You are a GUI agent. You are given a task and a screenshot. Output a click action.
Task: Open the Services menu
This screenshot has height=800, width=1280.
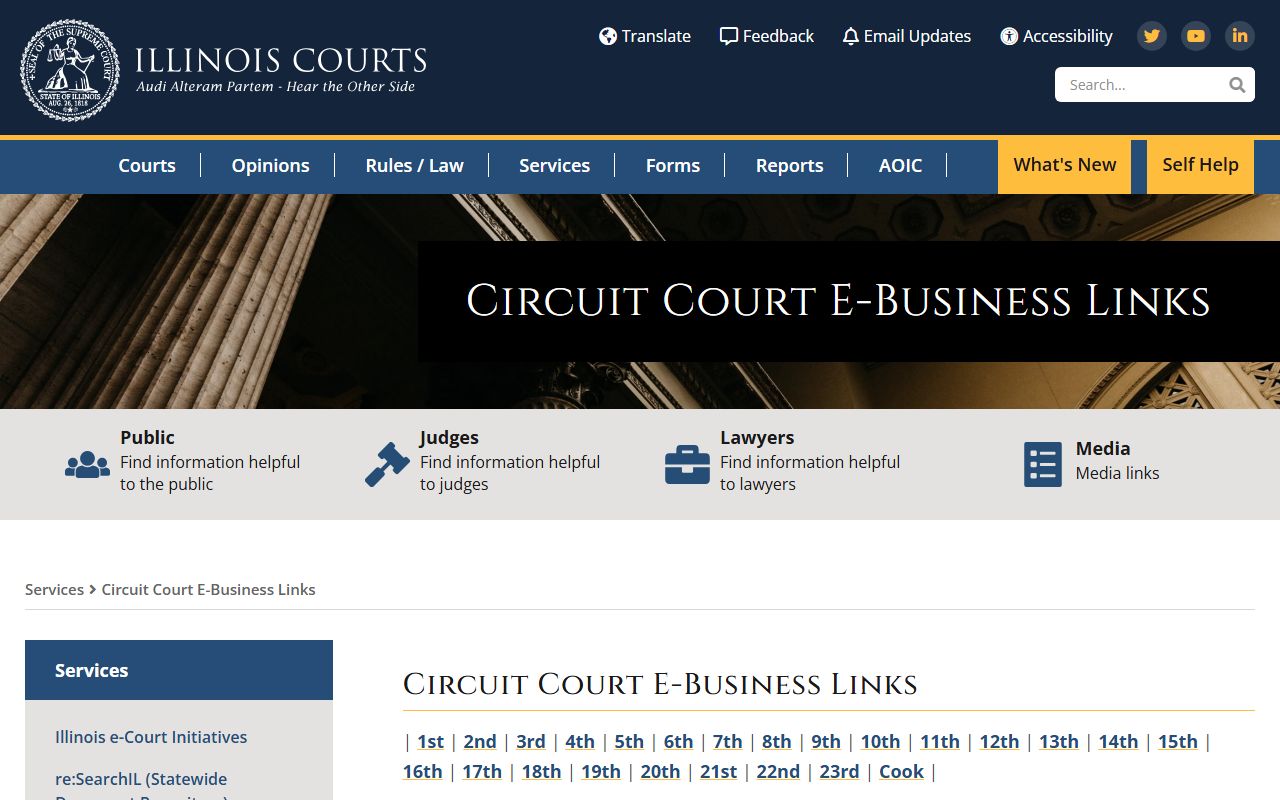point(554,166)
